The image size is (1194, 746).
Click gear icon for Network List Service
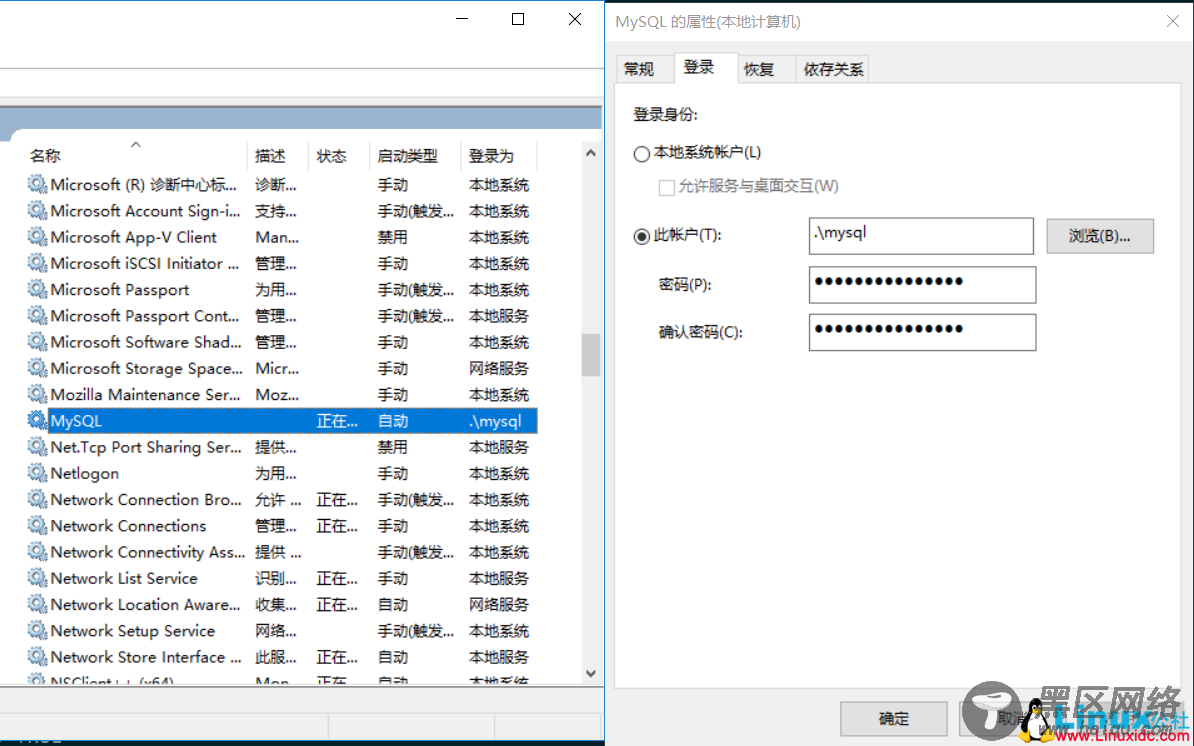[x=37, y=578]
